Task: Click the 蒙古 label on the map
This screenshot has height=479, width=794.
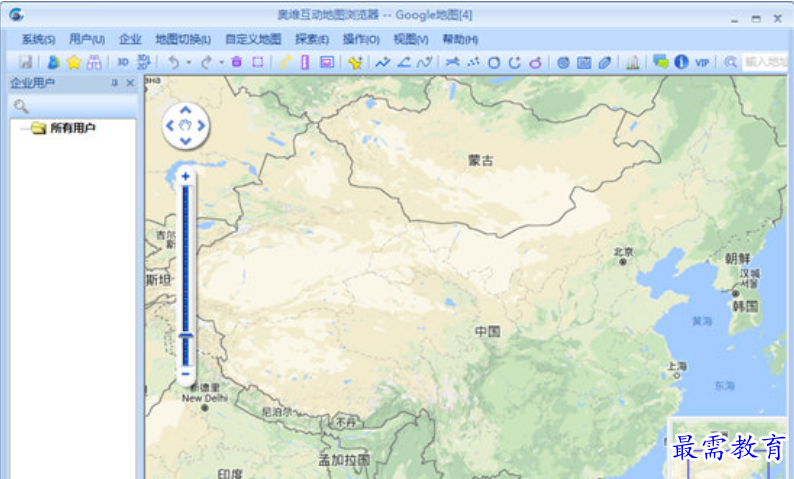Action: coord(481,161)
